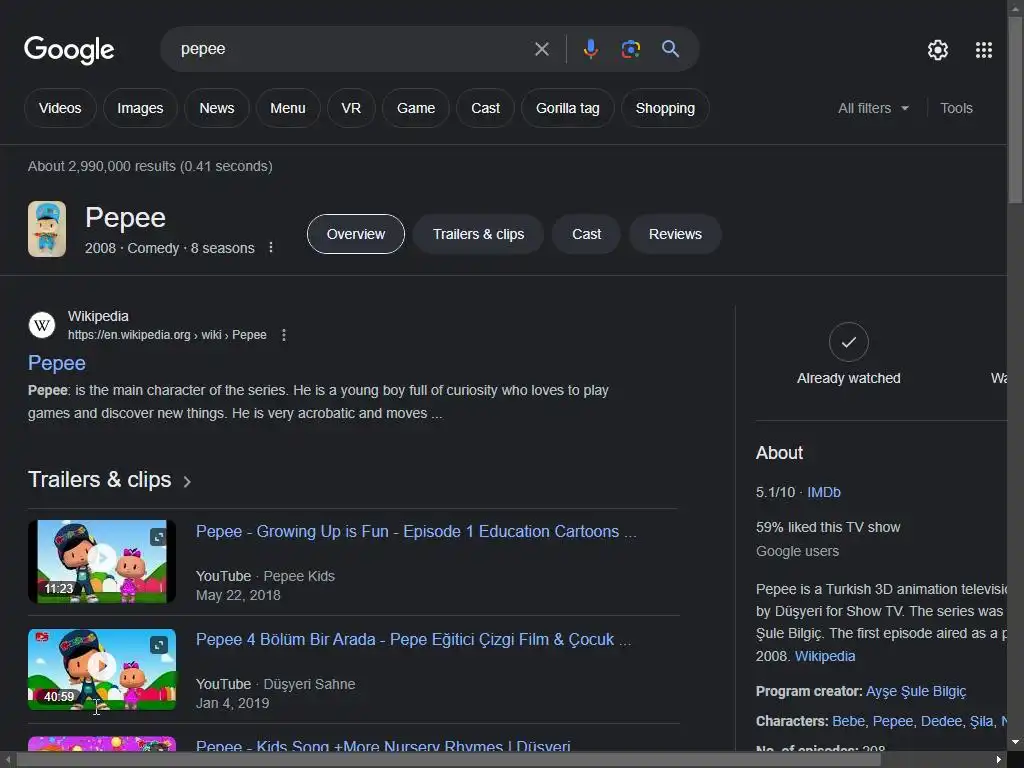Open more options beside 8 seasons
Viewport: 1024px width, 768px height.
271,248
